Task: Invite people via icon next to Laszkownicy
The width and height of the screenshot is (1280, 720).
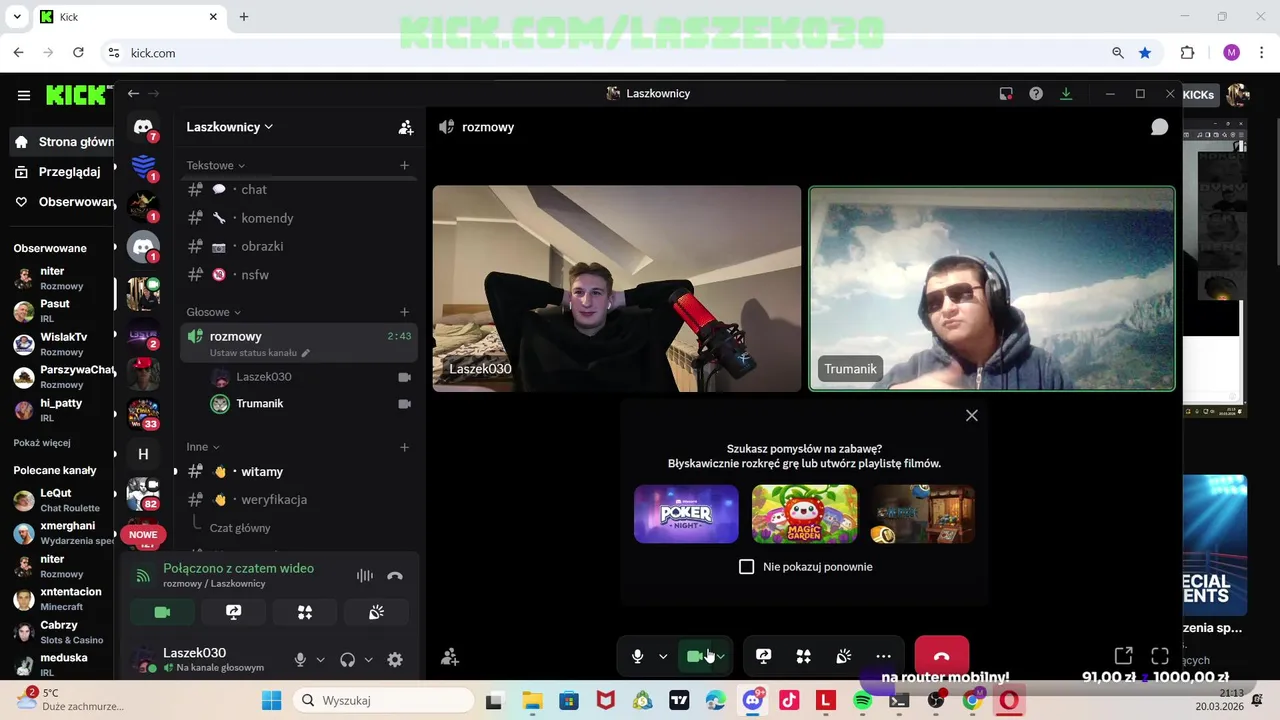Action: click(405, 127)
